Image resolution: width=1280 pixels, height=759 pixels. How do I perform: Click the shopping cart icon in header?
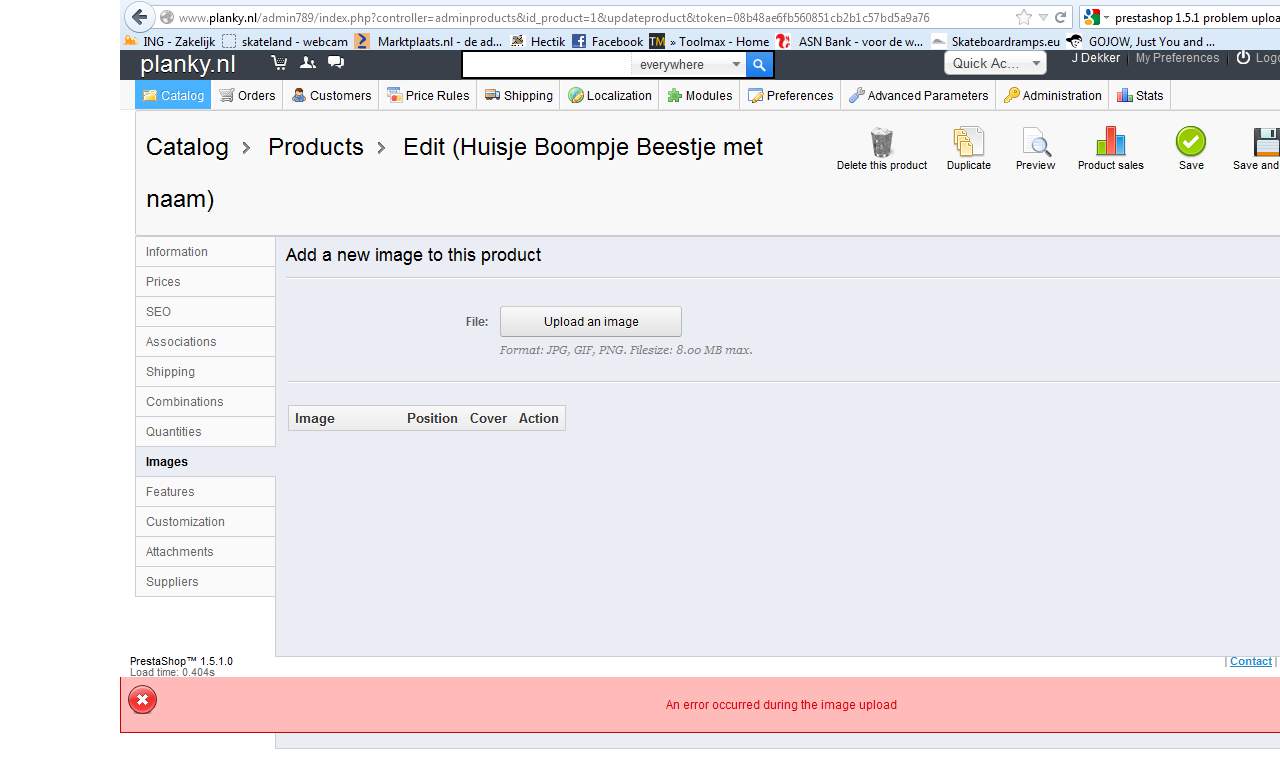click(x=279, y=63)
